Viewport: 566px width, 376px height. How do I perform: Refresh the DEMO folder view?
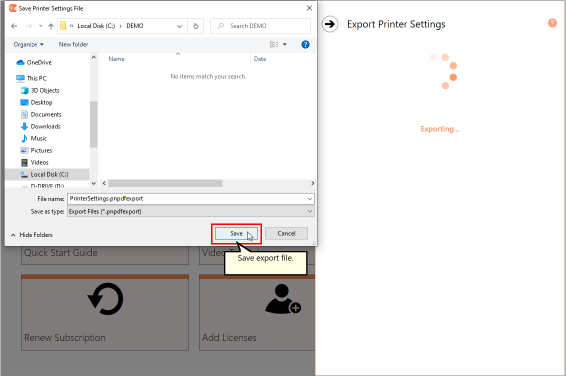click(196, 26)
